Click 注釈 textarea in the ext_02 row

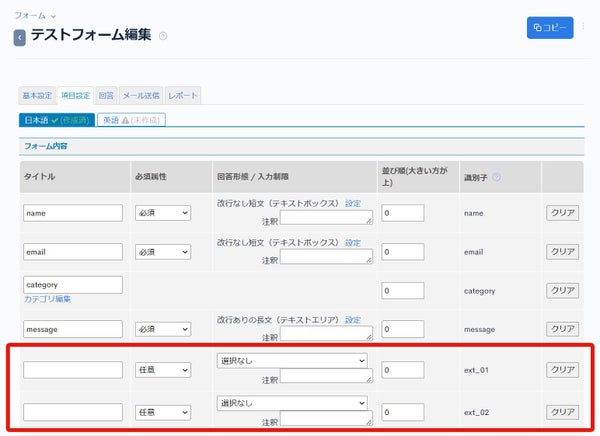[326, 418]
